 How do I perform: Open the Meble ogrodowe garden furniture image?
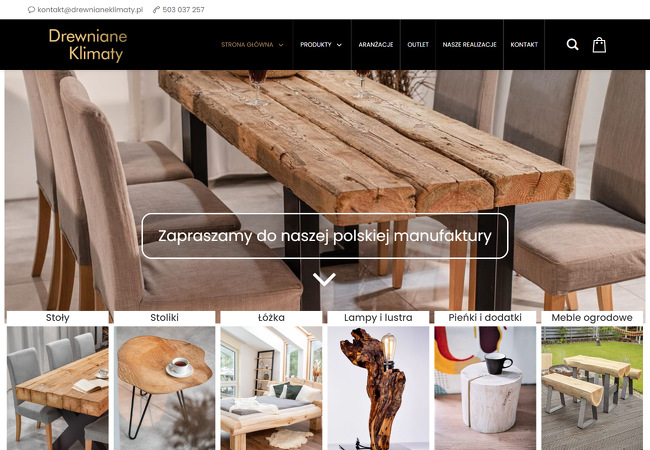(x=592, y=388)
